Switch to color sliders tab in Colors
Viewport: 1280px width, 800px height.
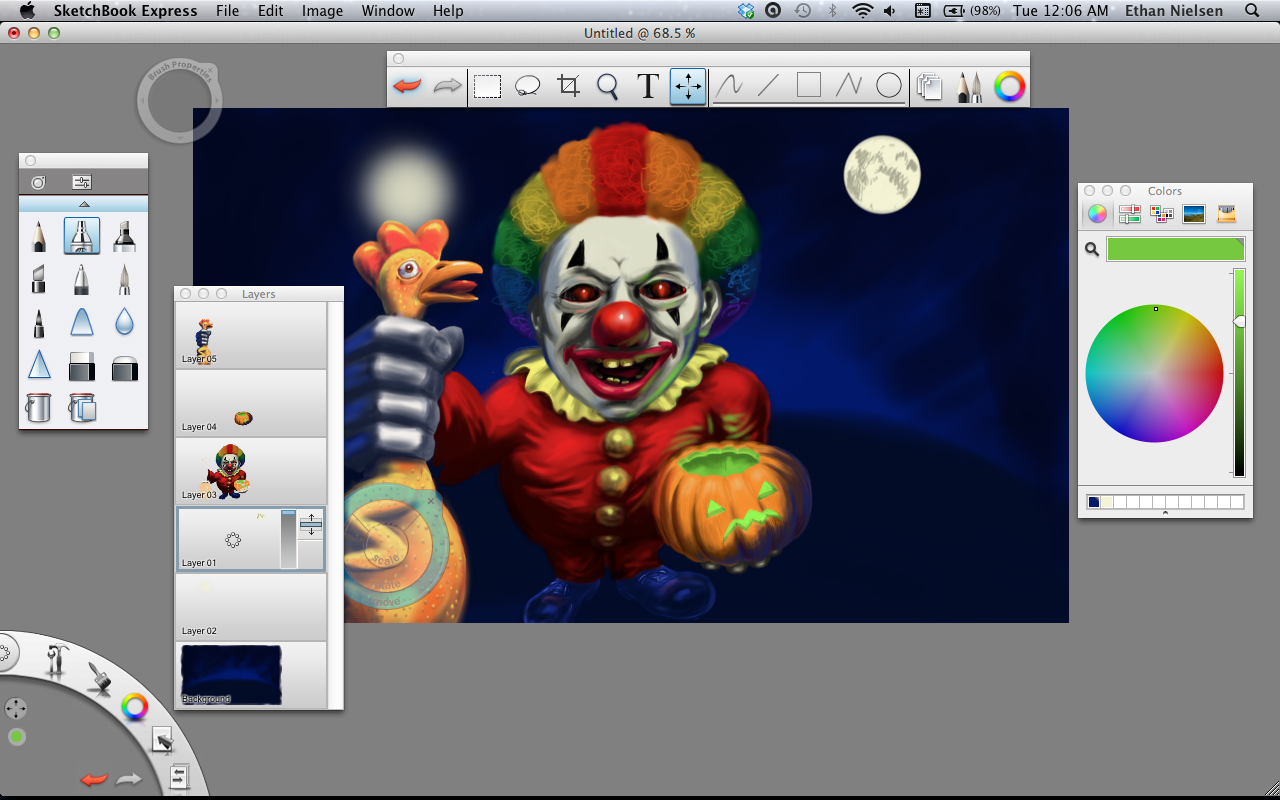tap(1130, 213)
